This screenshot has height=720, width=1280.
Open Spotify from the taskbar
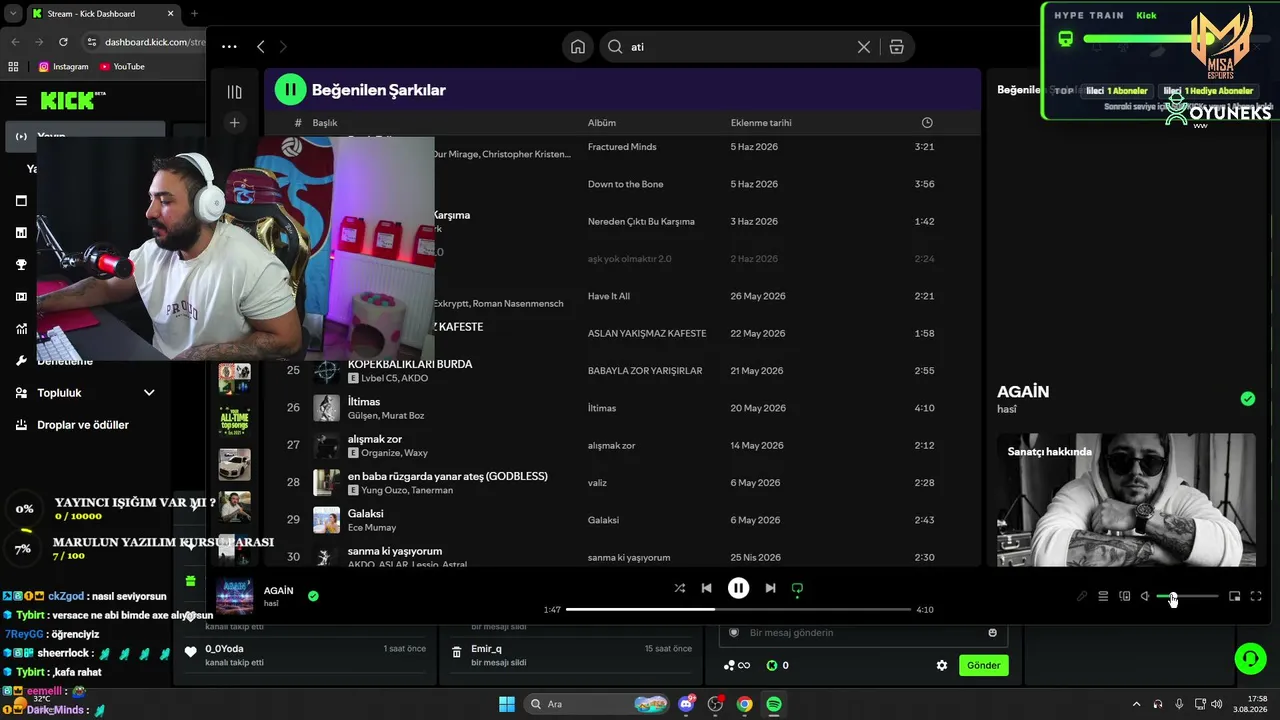(x=774, y=704)
